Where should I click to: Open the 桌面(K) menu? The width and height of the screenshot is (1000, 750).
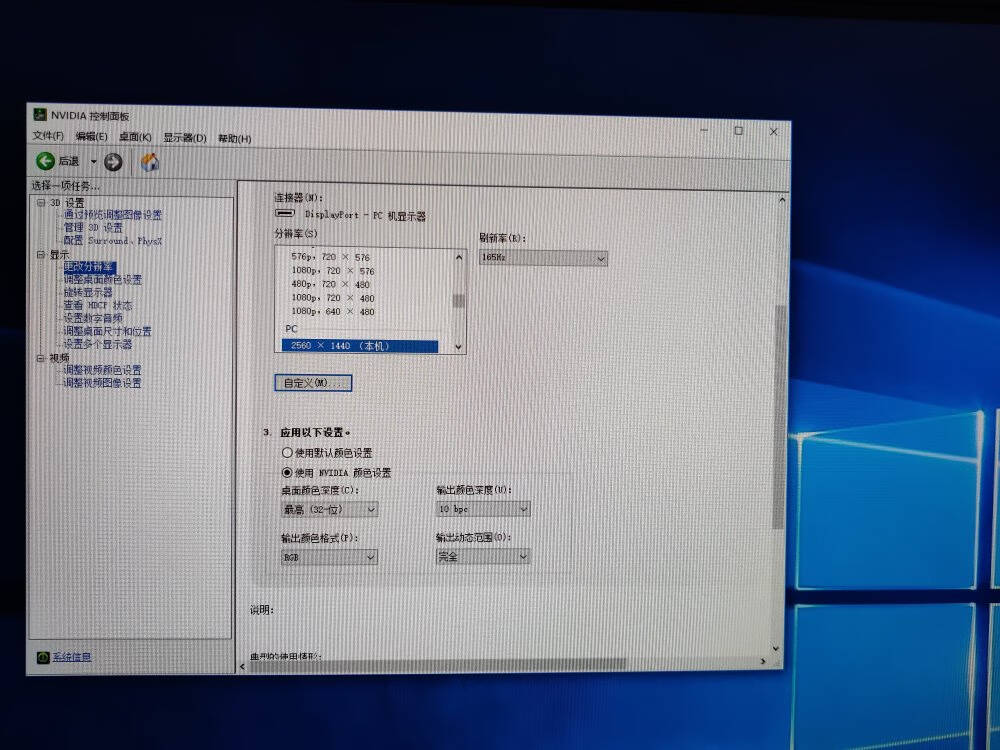135,136
